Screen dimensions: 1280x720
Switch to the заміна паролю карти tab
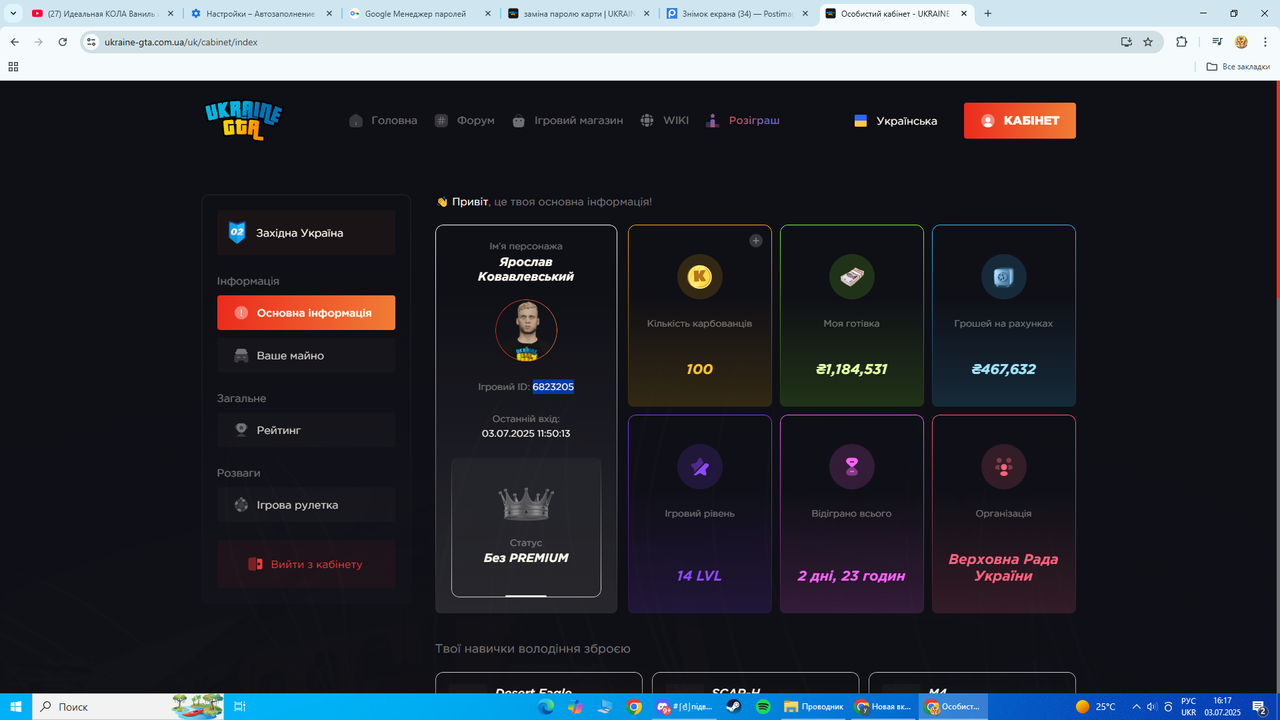click(579, 13)
